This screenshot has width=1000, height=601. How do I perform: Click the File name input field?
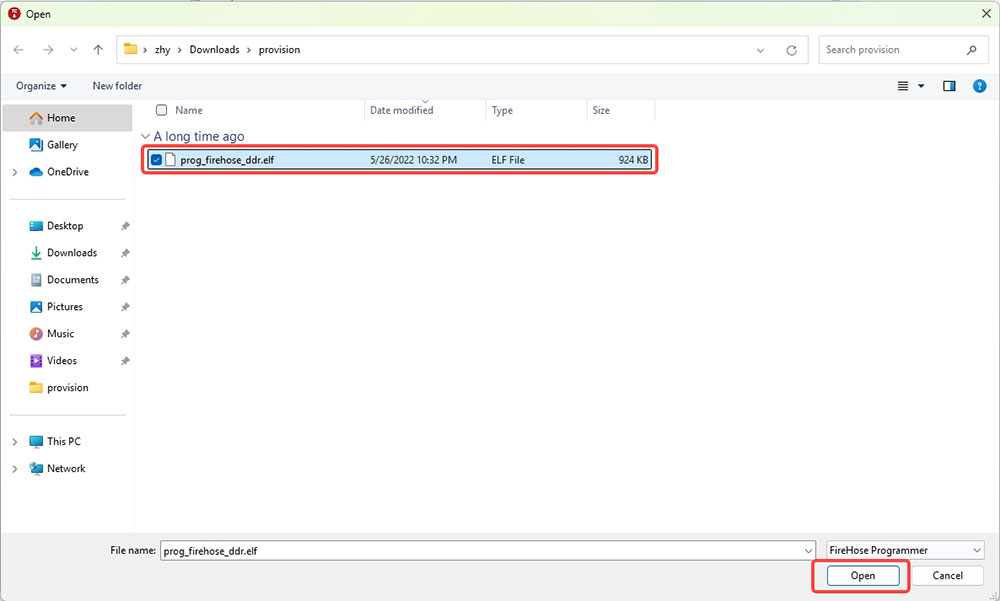point(481,551)
